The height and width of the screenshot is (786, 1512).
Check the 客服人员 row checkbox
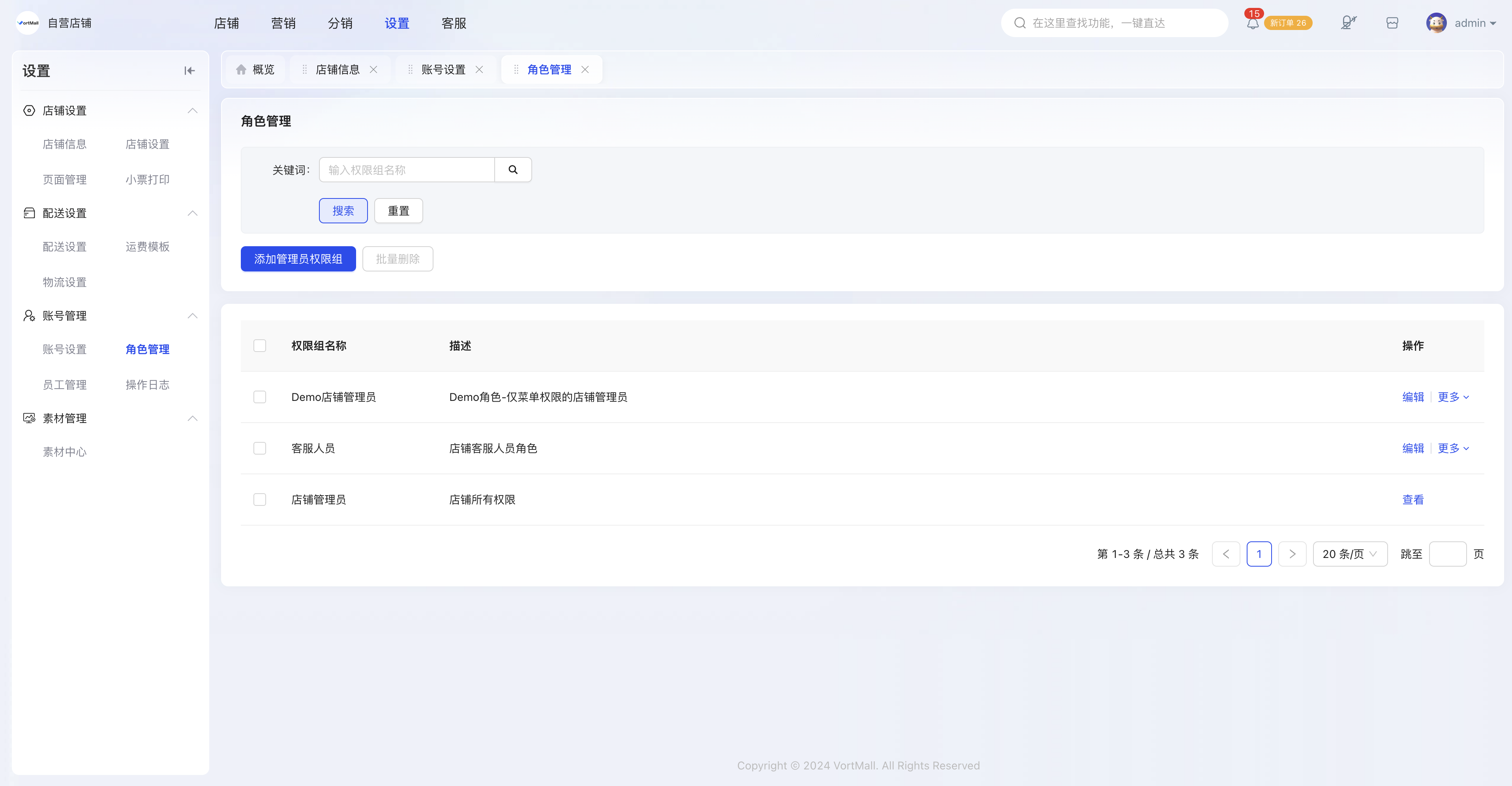(x=259, y=448)
